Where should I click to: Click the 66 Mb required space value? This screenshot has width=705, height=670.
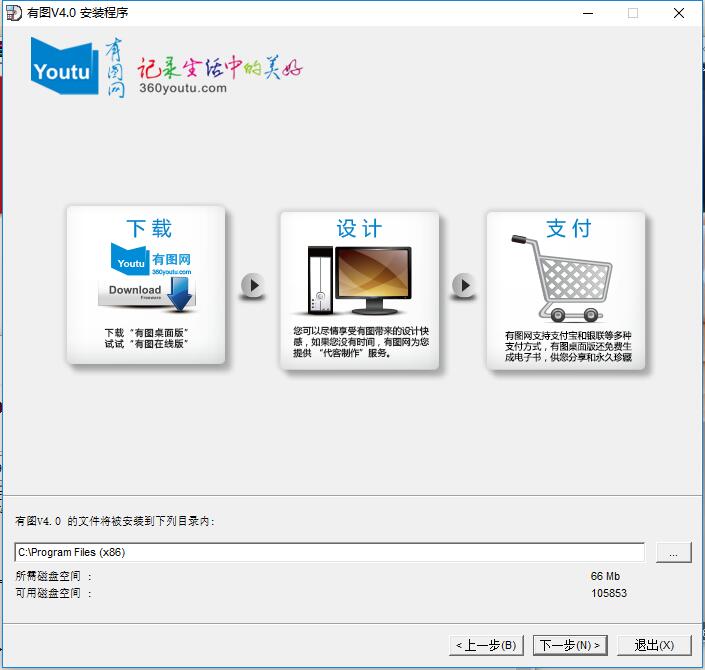605,576
